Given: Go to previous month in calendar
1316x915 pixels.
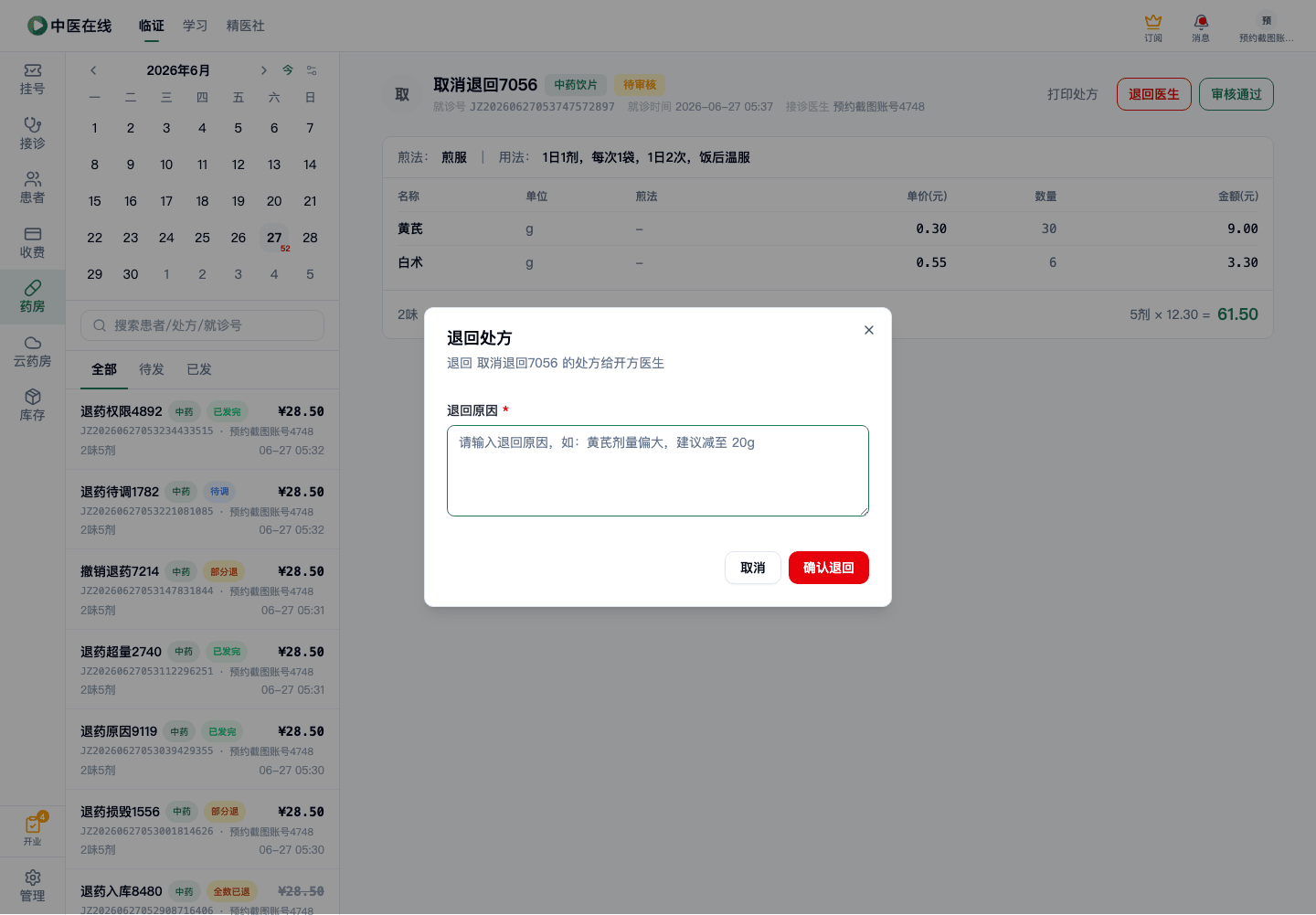Looking at the screenshot, I should click(x=93, y=70).
